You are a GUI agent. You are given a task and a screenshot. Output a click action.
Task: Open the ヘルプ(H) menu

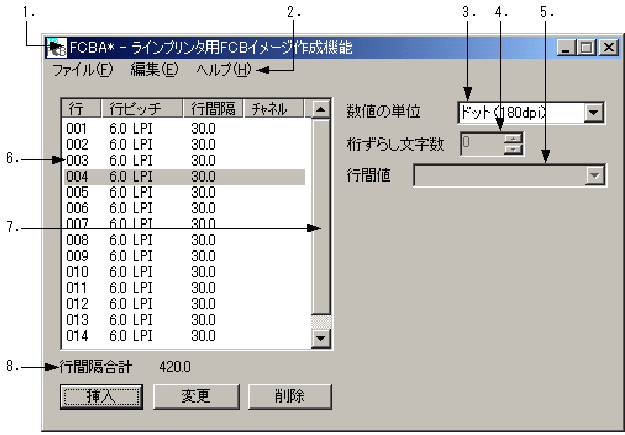224,70
